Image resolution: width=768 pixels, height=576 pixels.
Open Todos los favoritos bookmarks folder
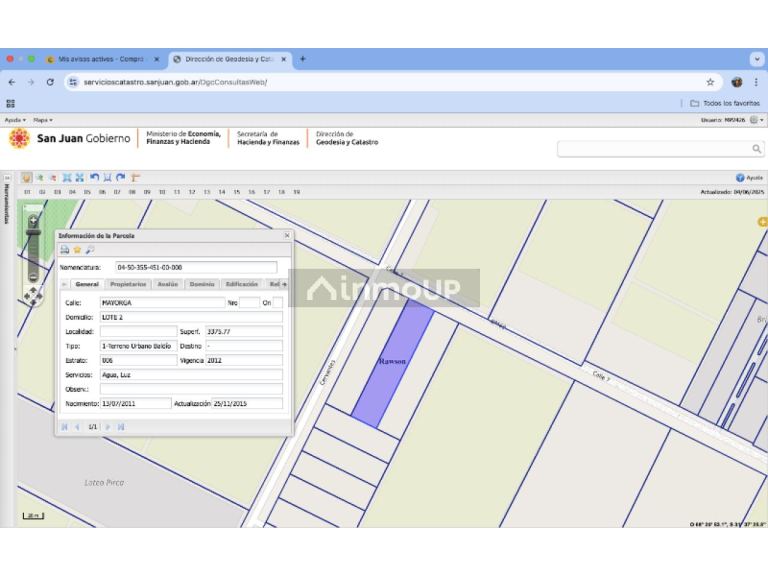(725, 103)
